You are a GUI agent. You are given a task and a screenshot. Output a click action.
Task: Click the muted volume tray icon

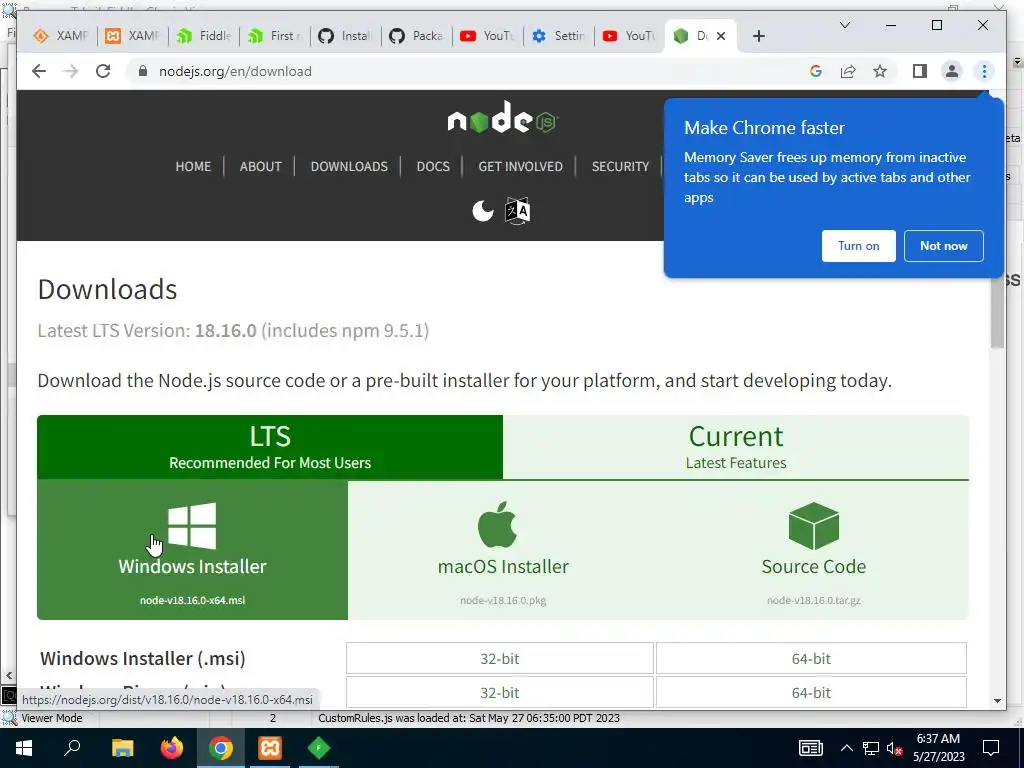[894, 748]
